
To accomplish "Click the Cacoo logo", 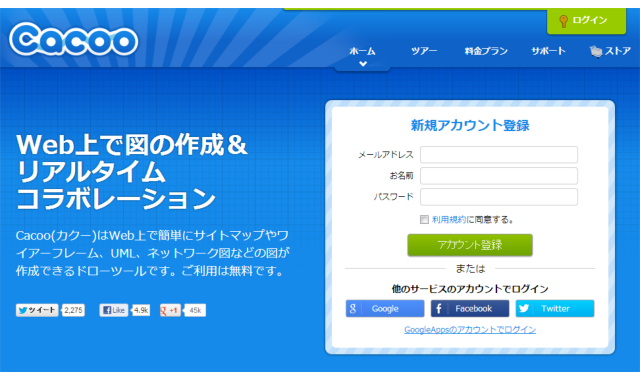I will pos(74,39).
